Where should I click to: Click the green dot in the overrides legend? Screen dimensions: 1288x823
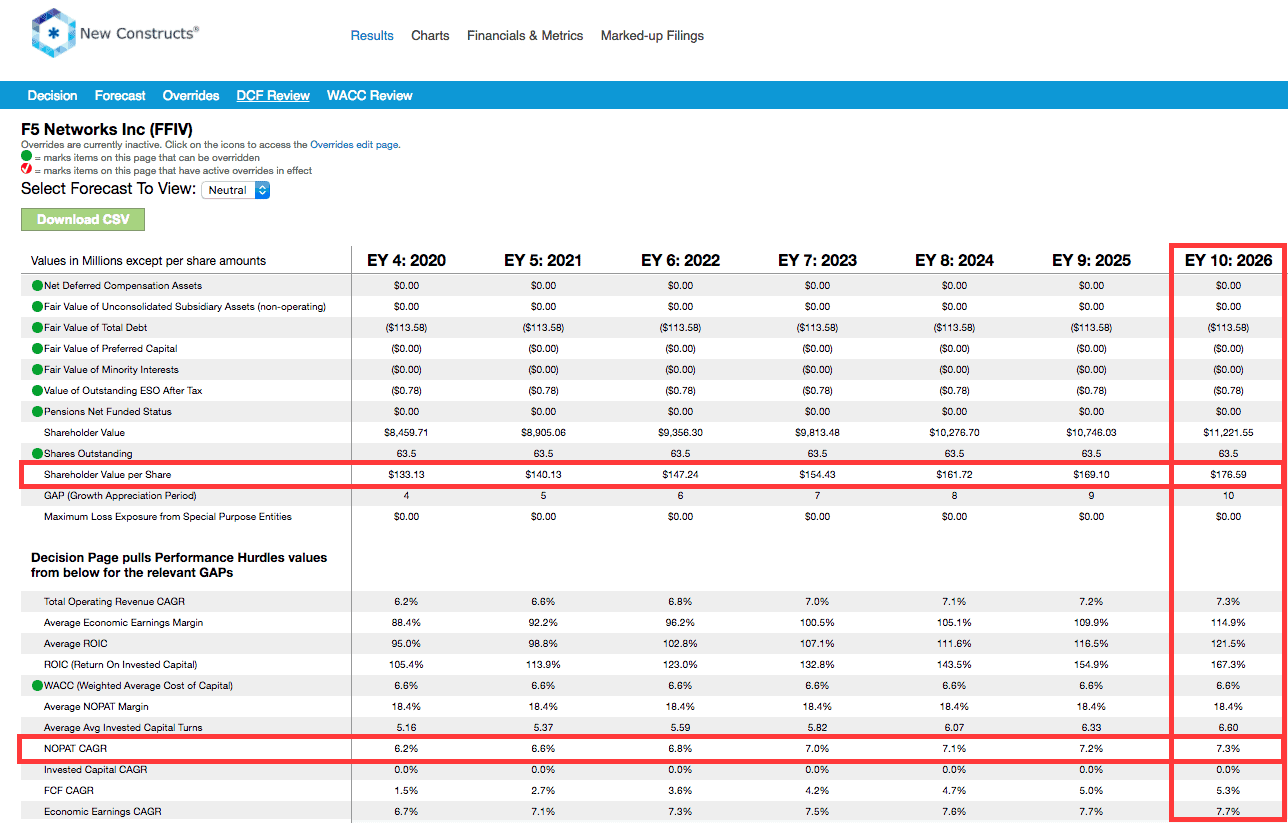27,158
